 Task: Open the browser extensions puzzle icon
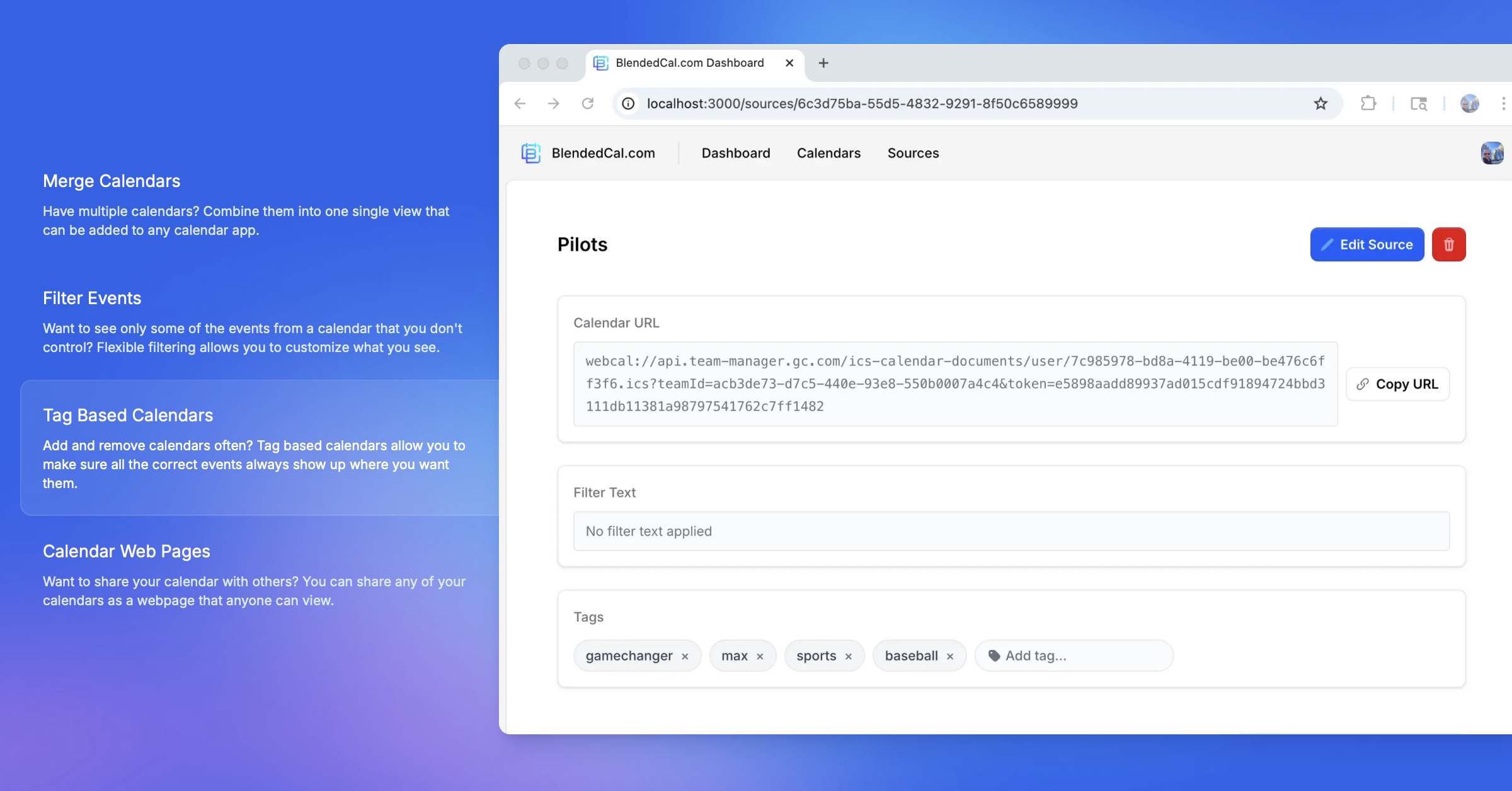coord(1368,103)
